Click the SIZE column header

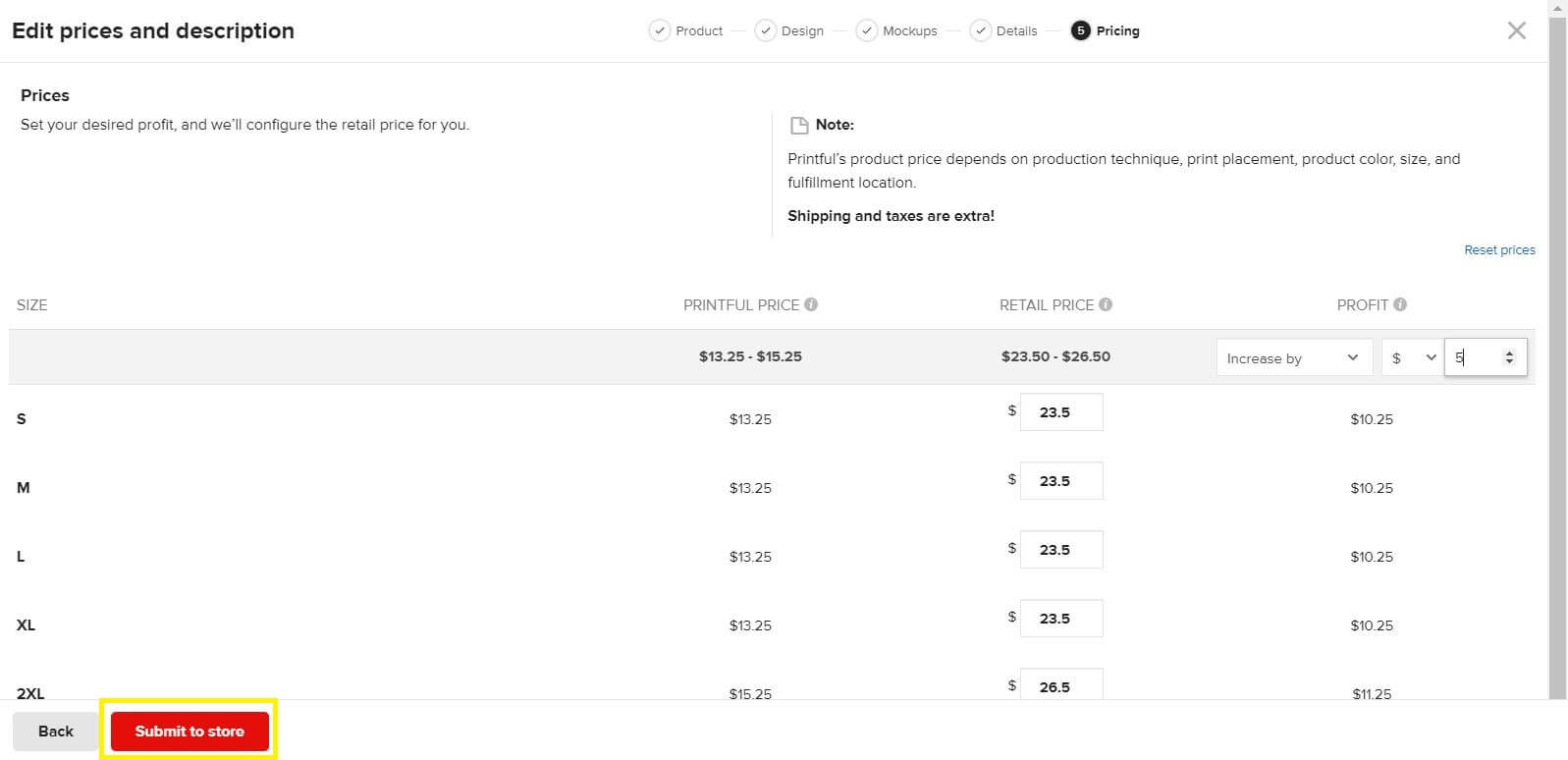point(31,305)
